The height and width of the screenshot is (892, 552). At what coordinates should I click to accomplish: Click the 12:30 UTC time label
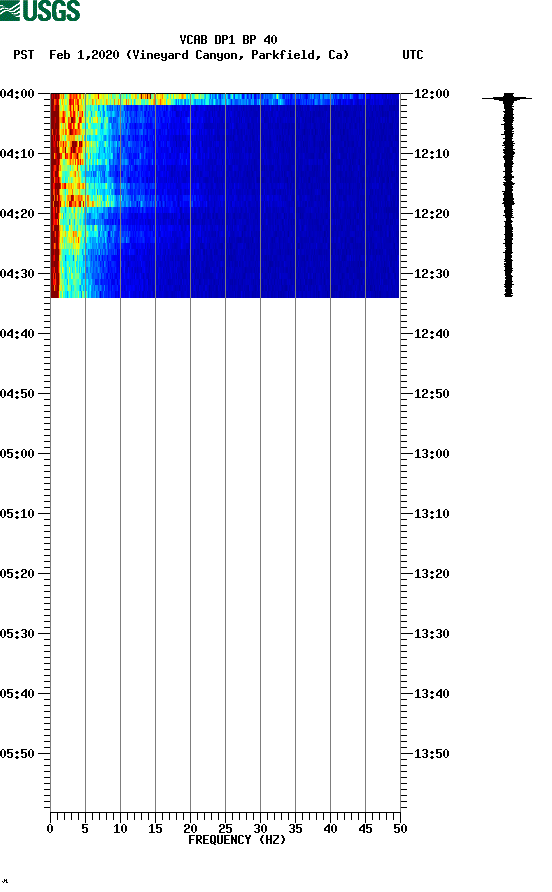[x=431, y=274]
